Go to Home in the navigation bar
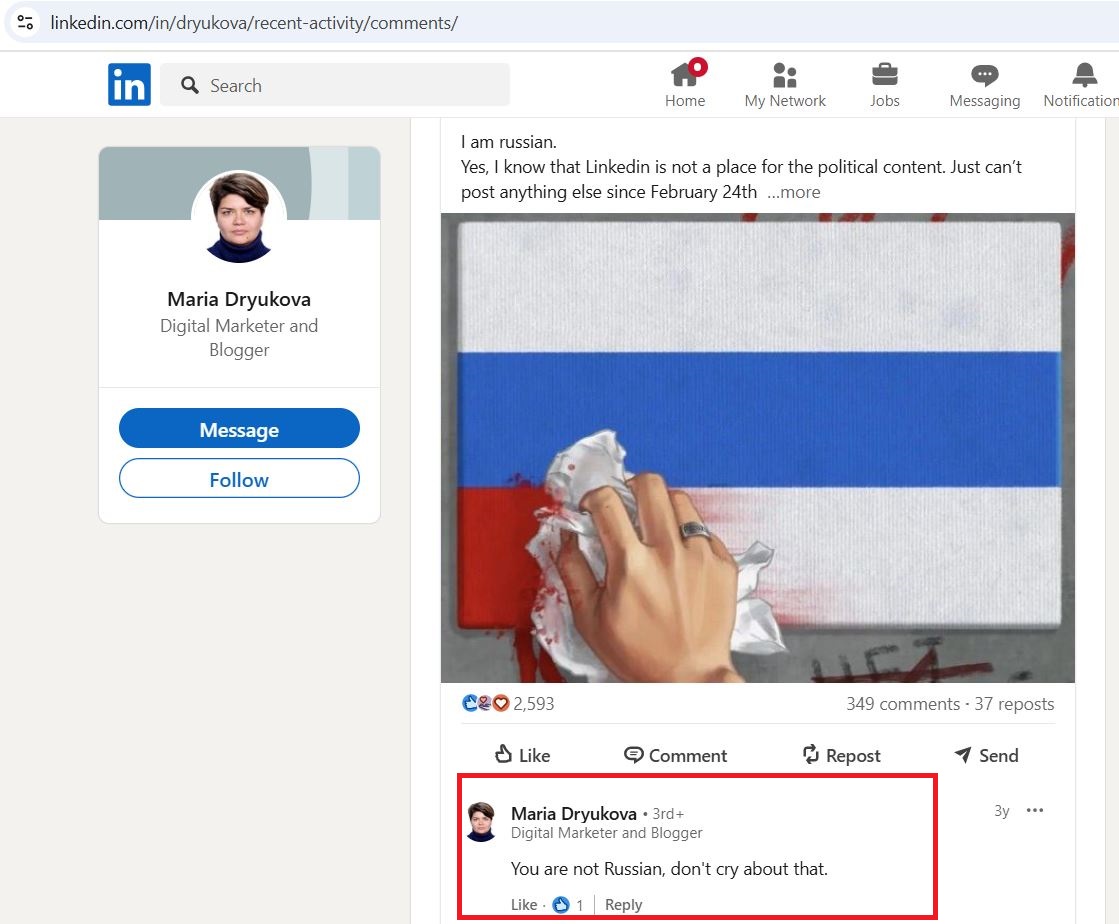This screenshot has width=1119, height=924. click(685, 84)
